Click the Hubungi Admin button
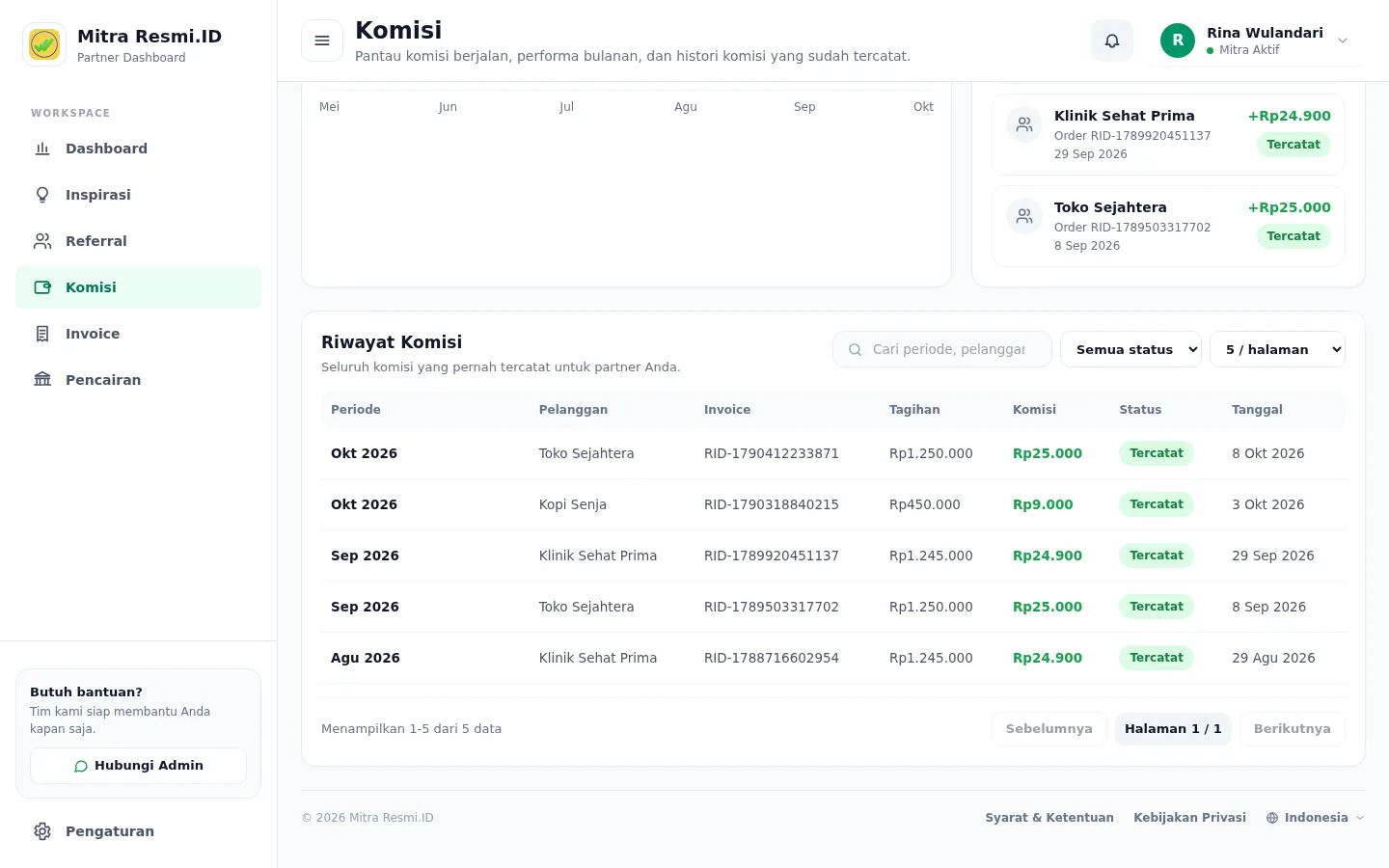 [x=138, y=766]
